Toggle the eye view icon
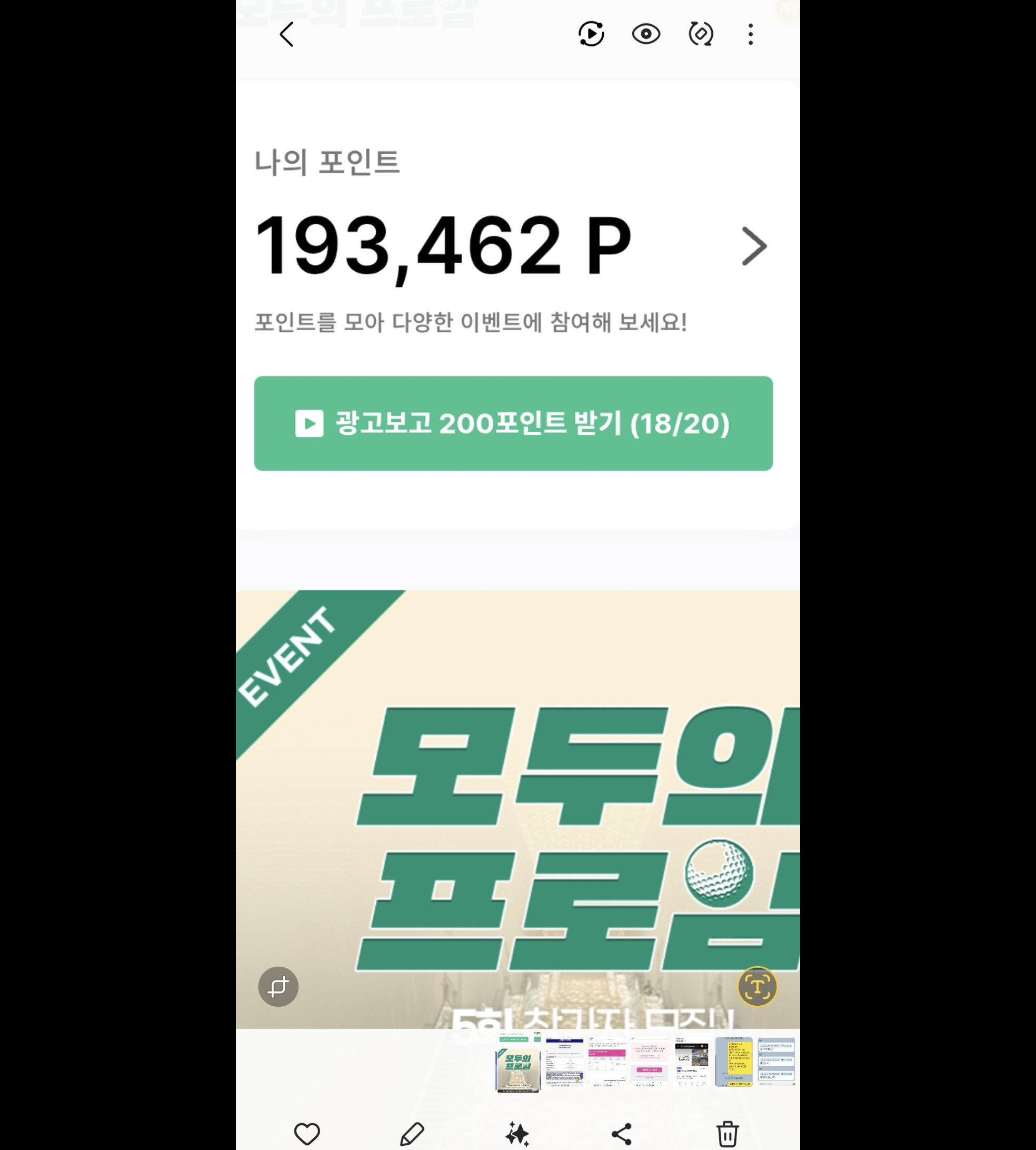The width and height of the screenshot is (1036, 1150). point(646,34)
